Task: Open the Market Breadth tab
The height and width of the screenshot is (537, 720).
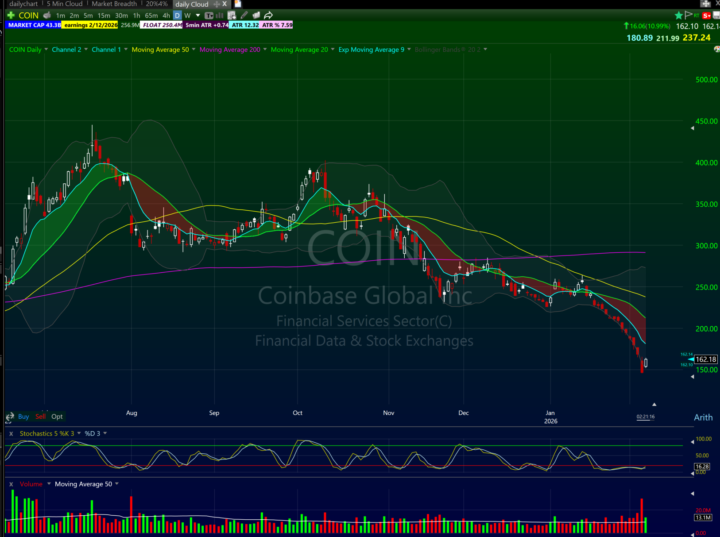Action: [114, 4]
